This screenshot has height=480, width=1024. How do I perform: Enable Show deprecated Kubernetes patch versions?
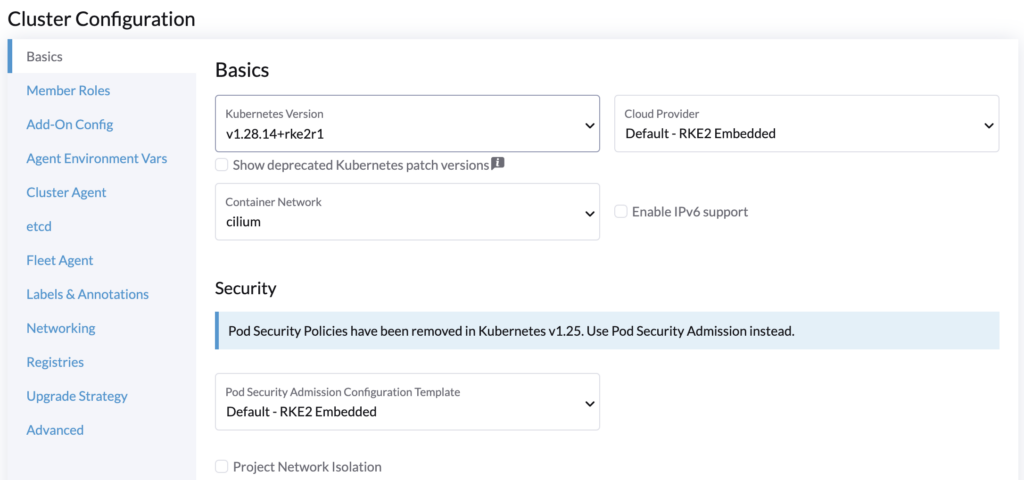coord(222,165)
